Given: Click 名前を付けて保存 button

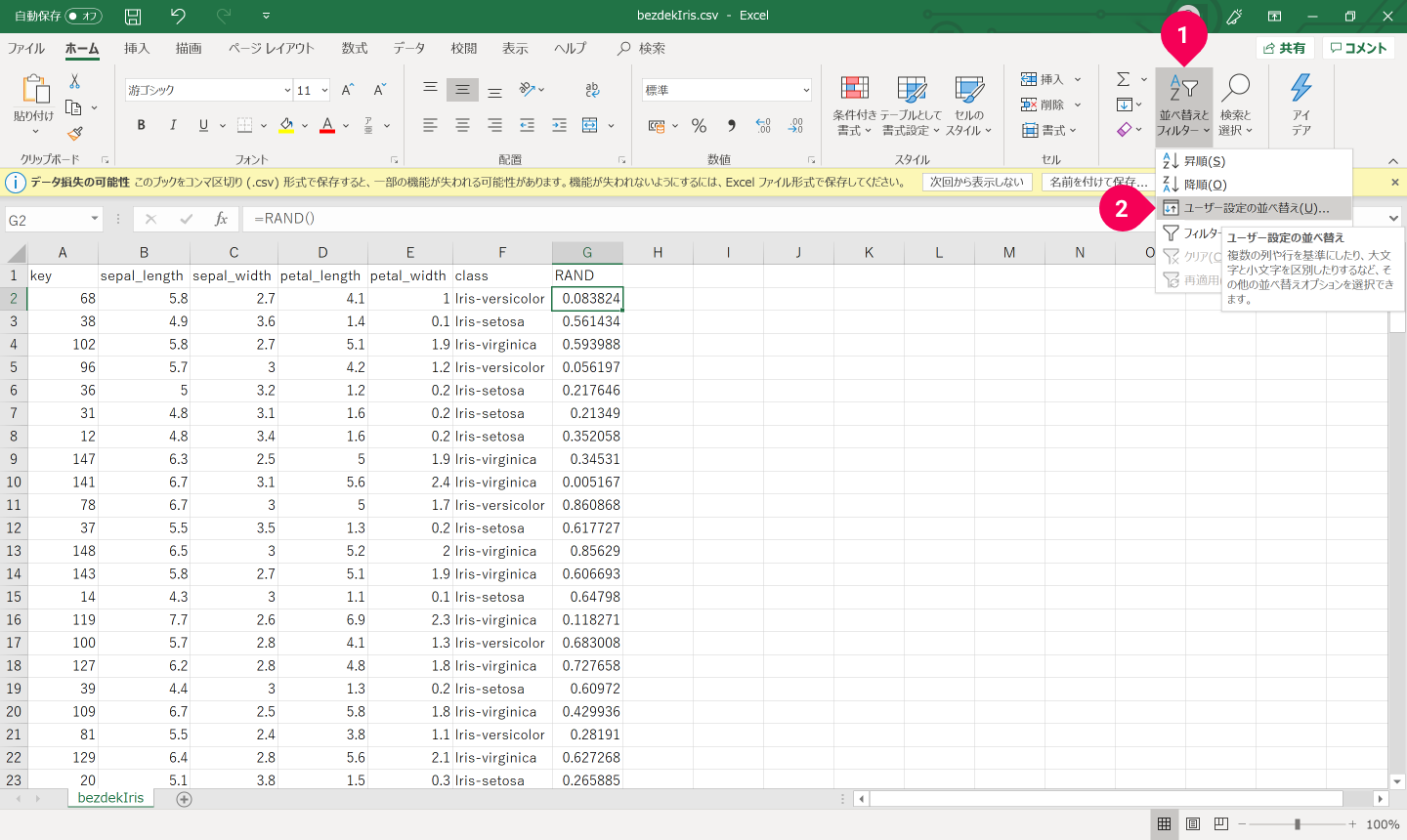Looking at the screenshot, I should tap(1098, 182).
